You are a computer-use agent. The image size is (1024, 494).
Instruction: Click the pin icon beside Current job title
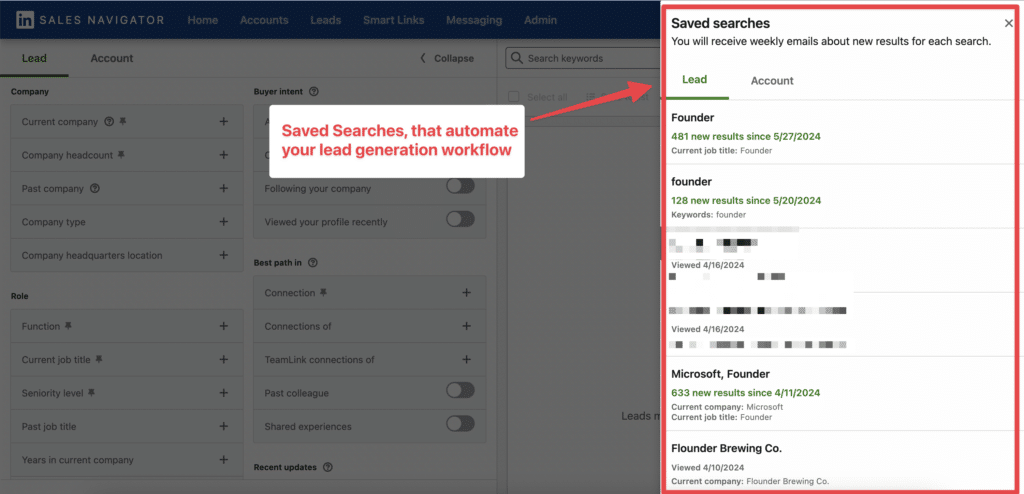(x=99, y=359)
